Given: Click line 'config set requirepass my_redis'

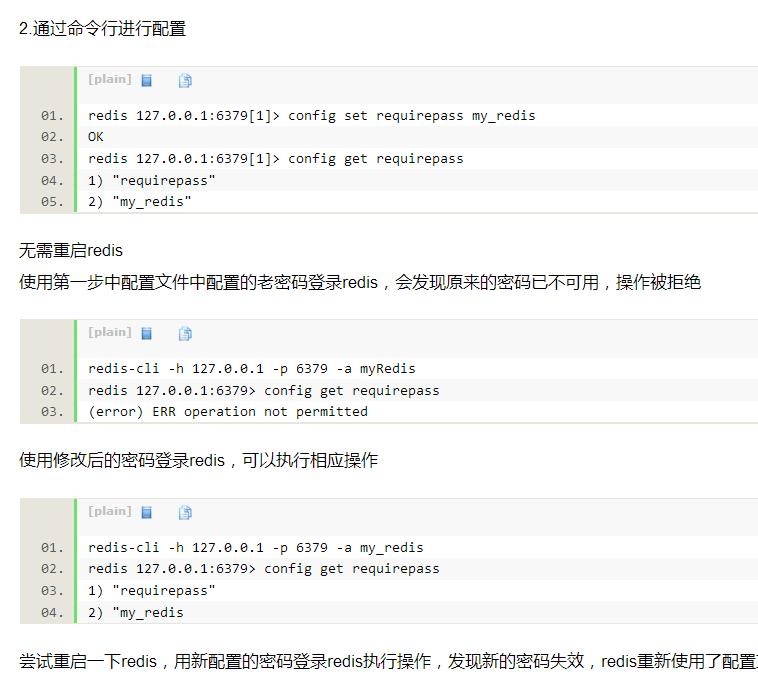Looking at the screenshot, I should click(x=312, y=116).
